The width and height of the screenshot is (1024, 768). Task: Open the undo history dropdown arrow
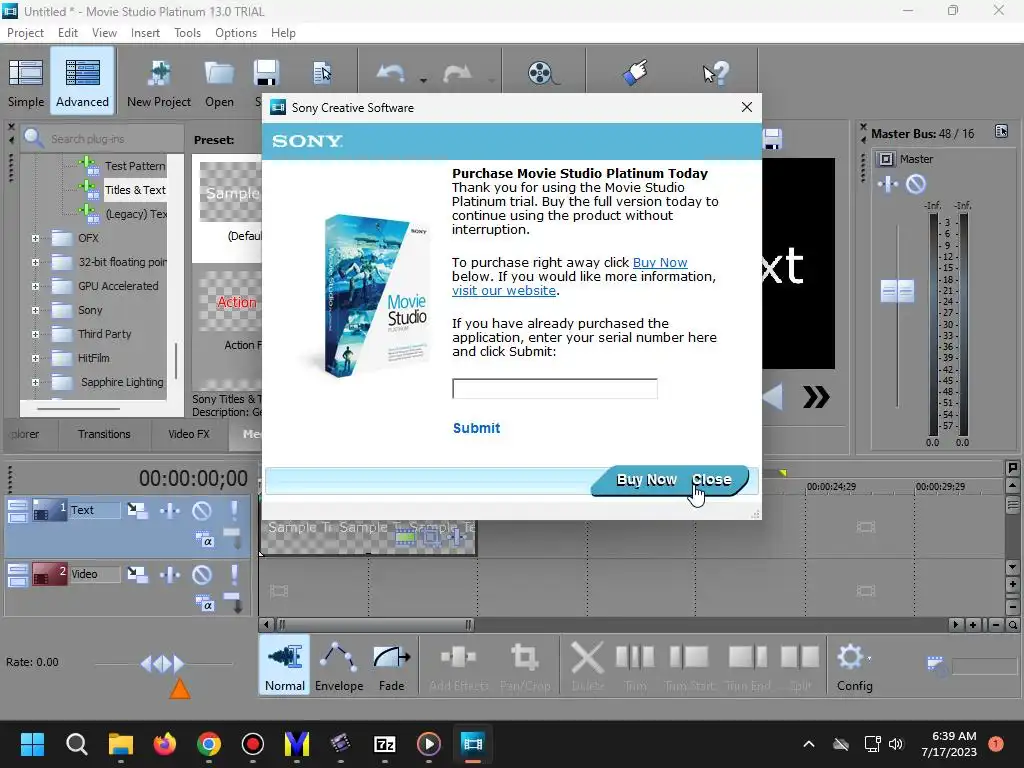[423, 80]
